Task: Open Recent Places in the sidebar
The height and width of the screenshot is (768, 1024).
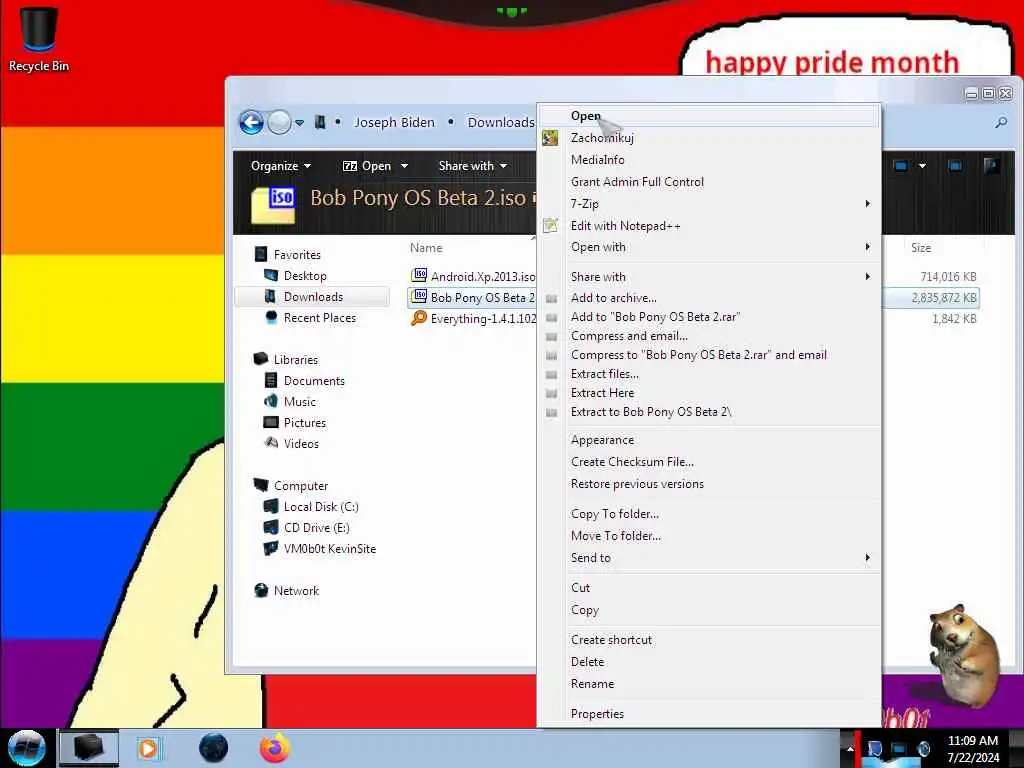Action: click(319, 317)
